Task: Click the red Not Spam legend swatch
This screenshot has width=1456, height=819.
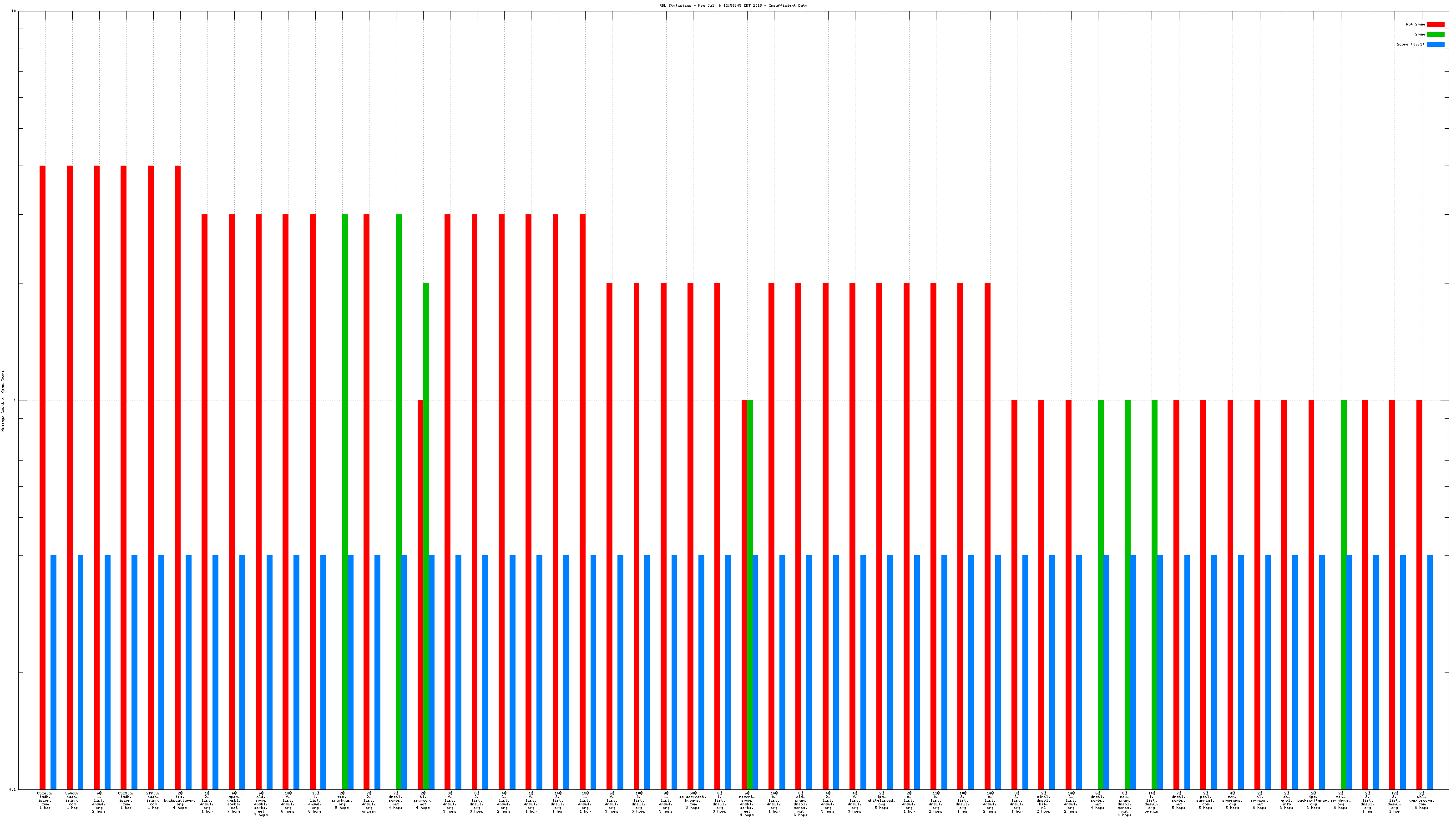Action: [x=1435, y=24]
